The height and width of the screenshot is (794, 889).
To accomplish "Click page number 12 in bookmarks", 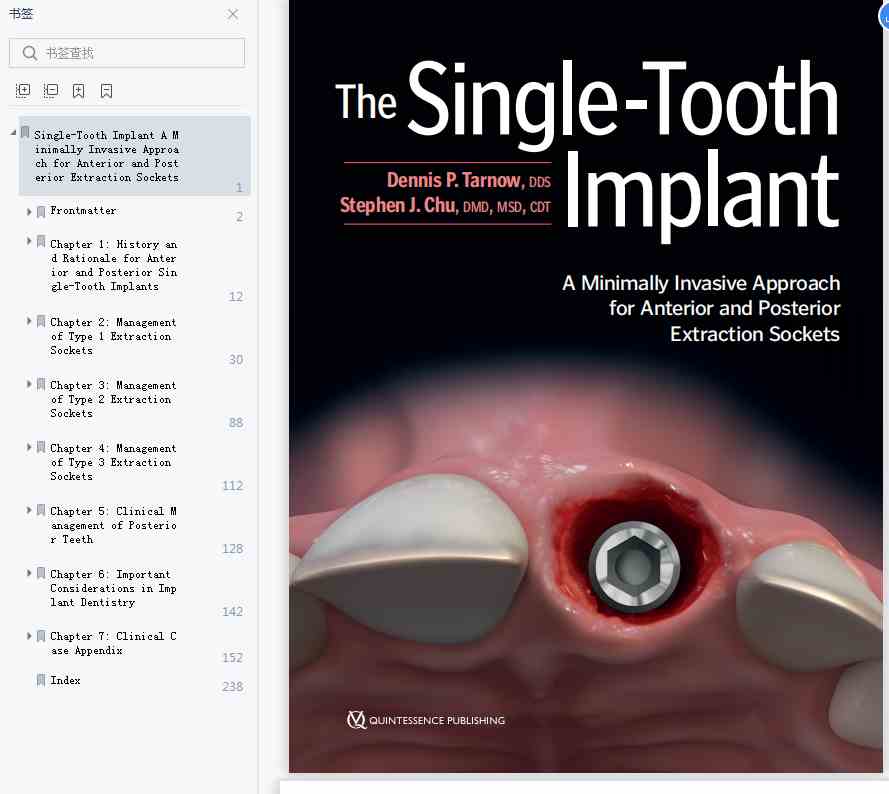I will [x=236, y=297].
